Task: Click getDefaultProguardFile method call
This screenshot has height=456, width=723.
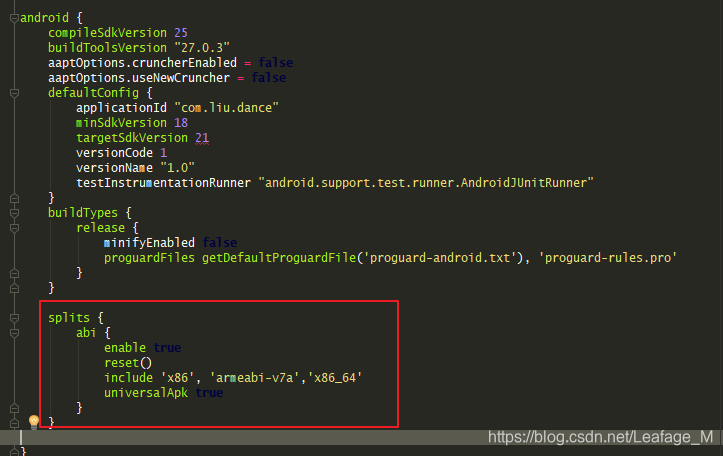Action: click(x=279, y=258)
